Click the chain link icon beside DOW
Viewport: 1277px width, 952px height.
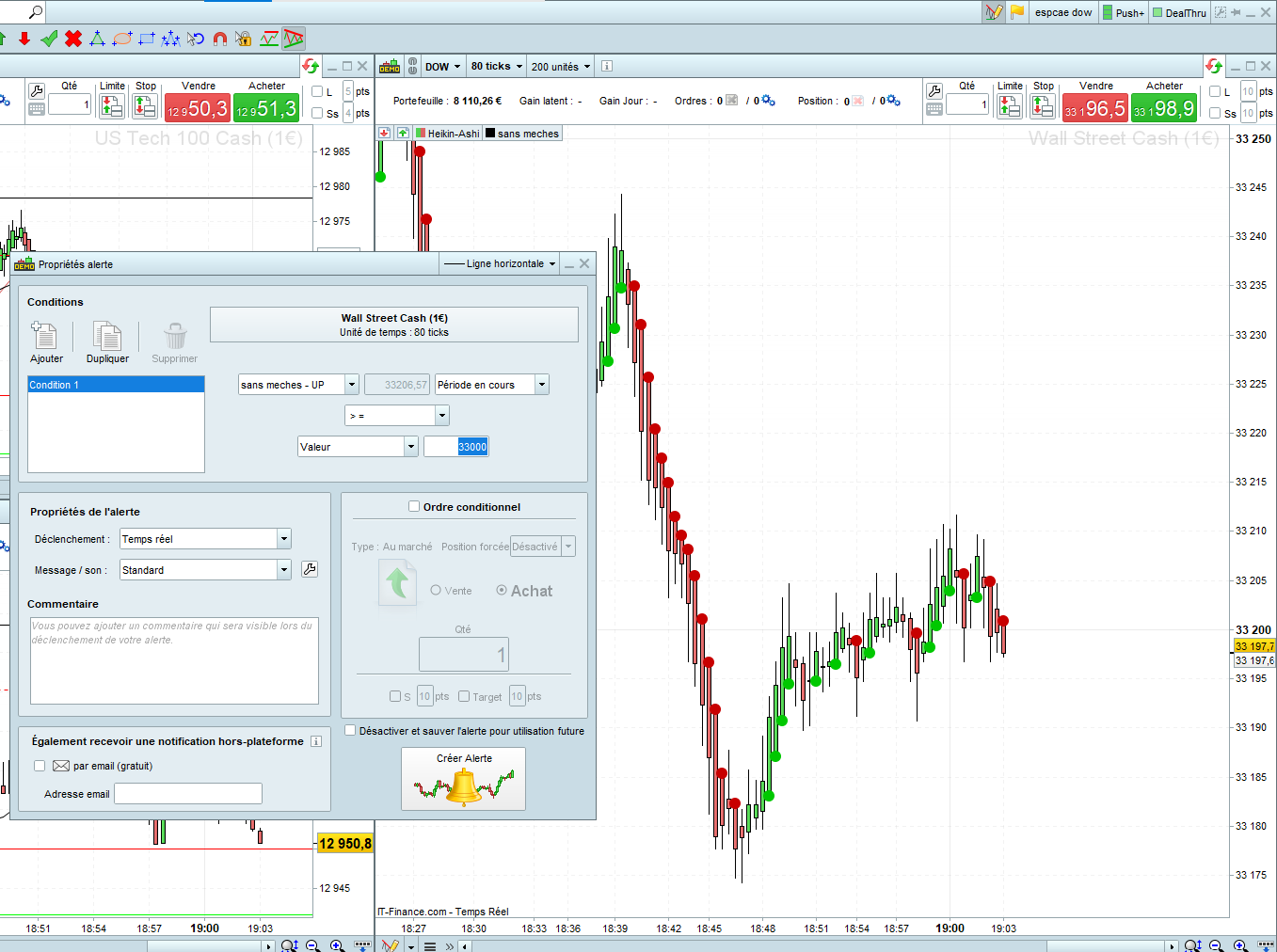coord(412,66)
